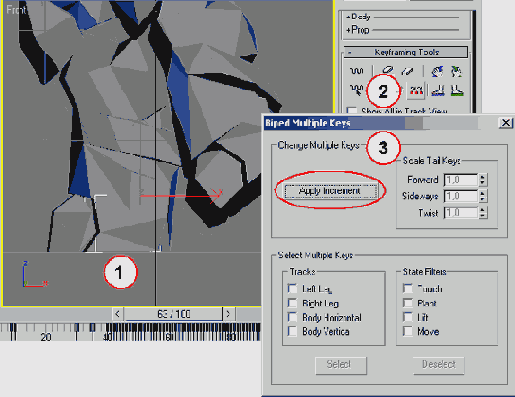Toggle Show All in Track View checkbox

pos(352,110)
